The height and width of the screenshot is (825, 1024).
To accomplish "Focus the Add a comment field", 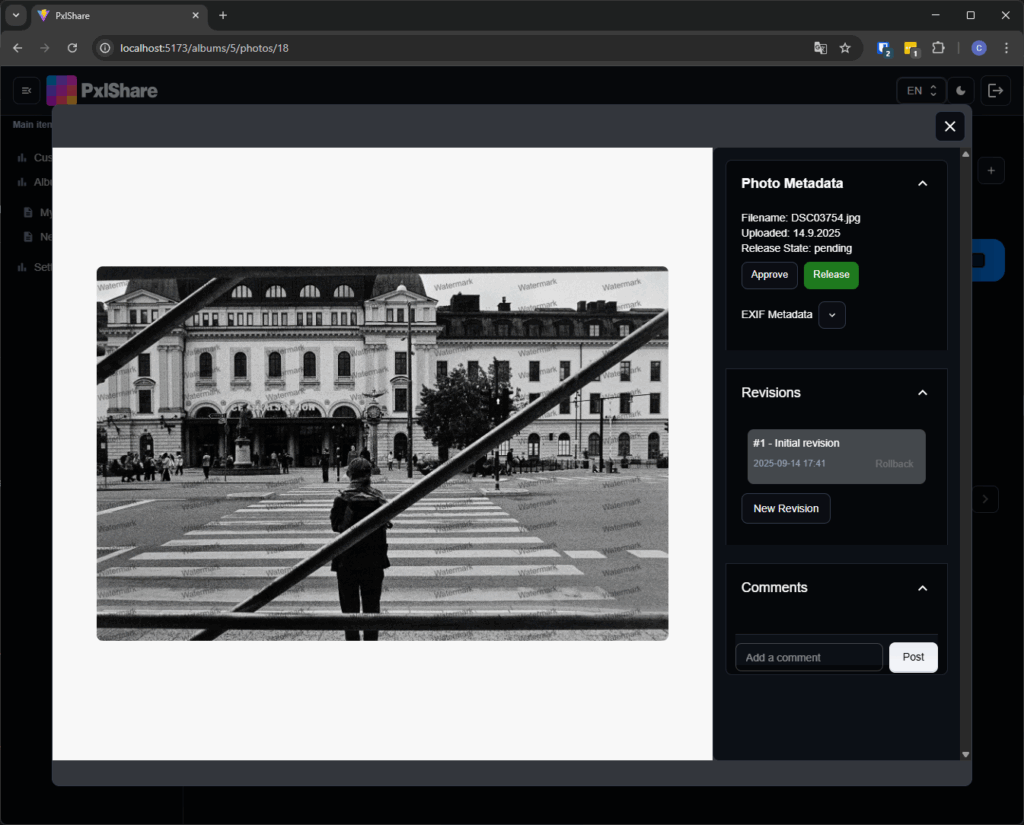I will (x=808, y=657).
